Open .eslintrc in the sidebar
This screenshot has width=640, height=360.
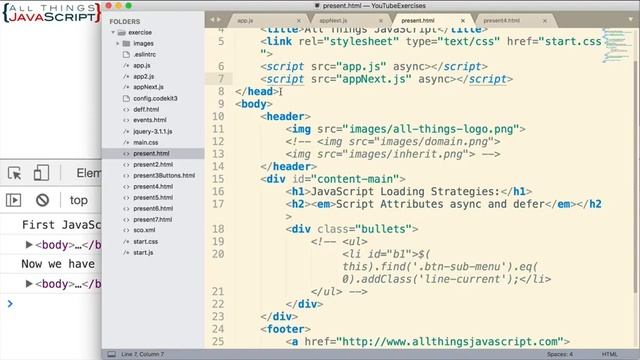pyautogui.click(x=144, y=54)
